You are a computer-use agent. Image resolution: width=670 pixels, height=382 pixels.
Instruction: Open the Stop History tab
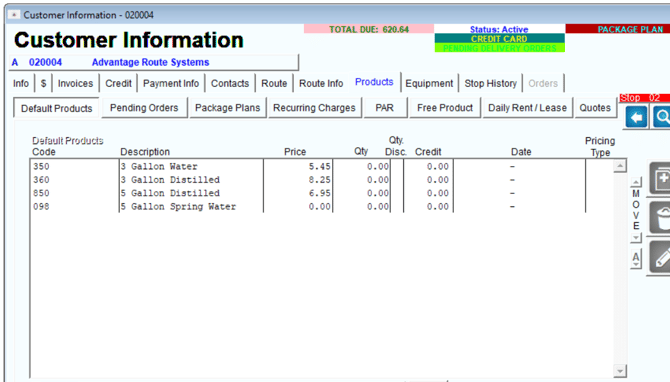[x=491, y=83]
